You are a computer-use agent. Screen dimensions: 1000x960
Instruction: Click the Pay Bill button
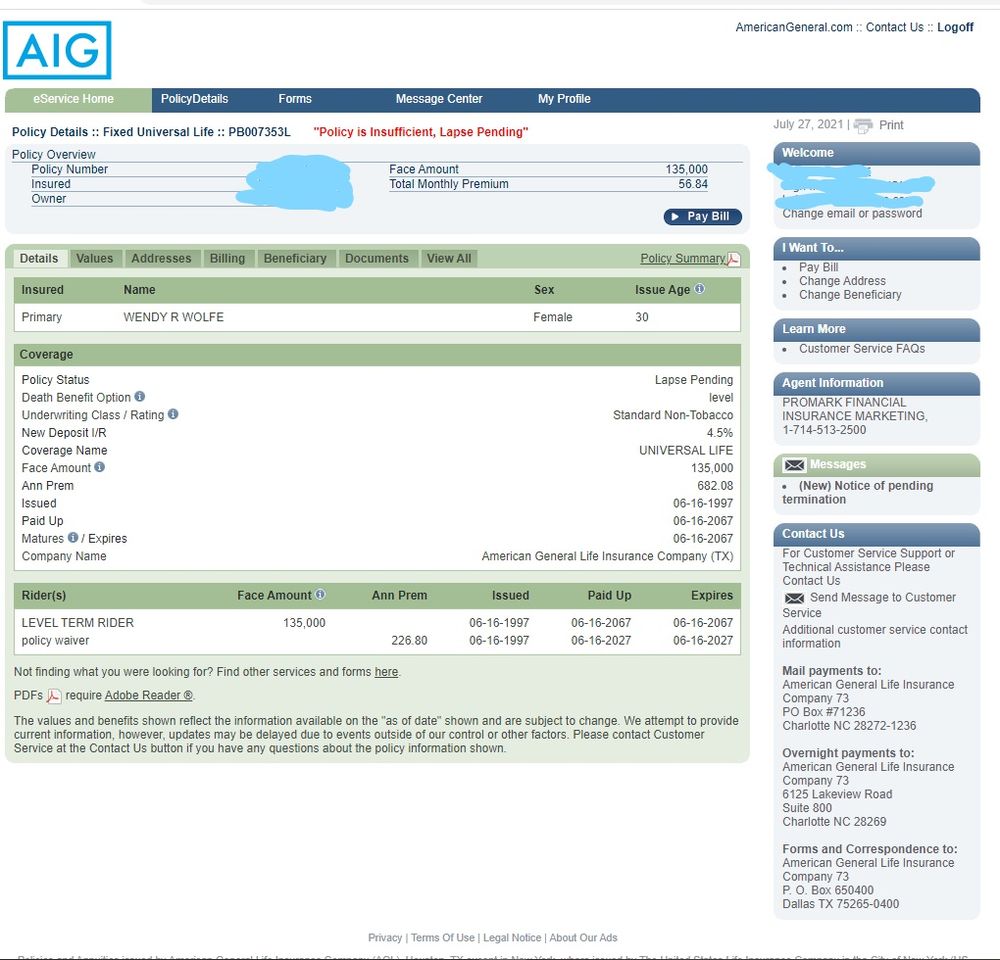(x=702, y=217)
